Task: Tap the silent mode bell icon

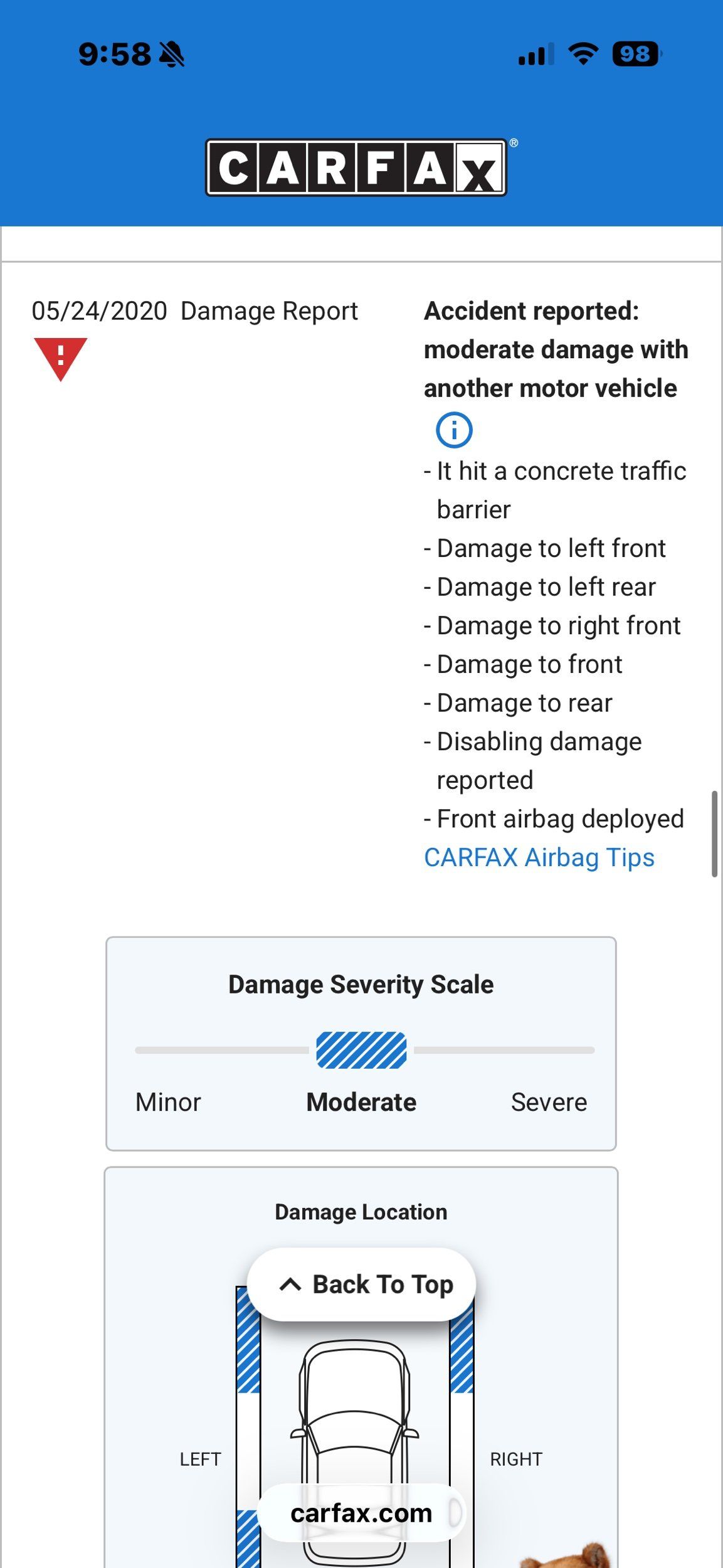Action: (171, 55)
